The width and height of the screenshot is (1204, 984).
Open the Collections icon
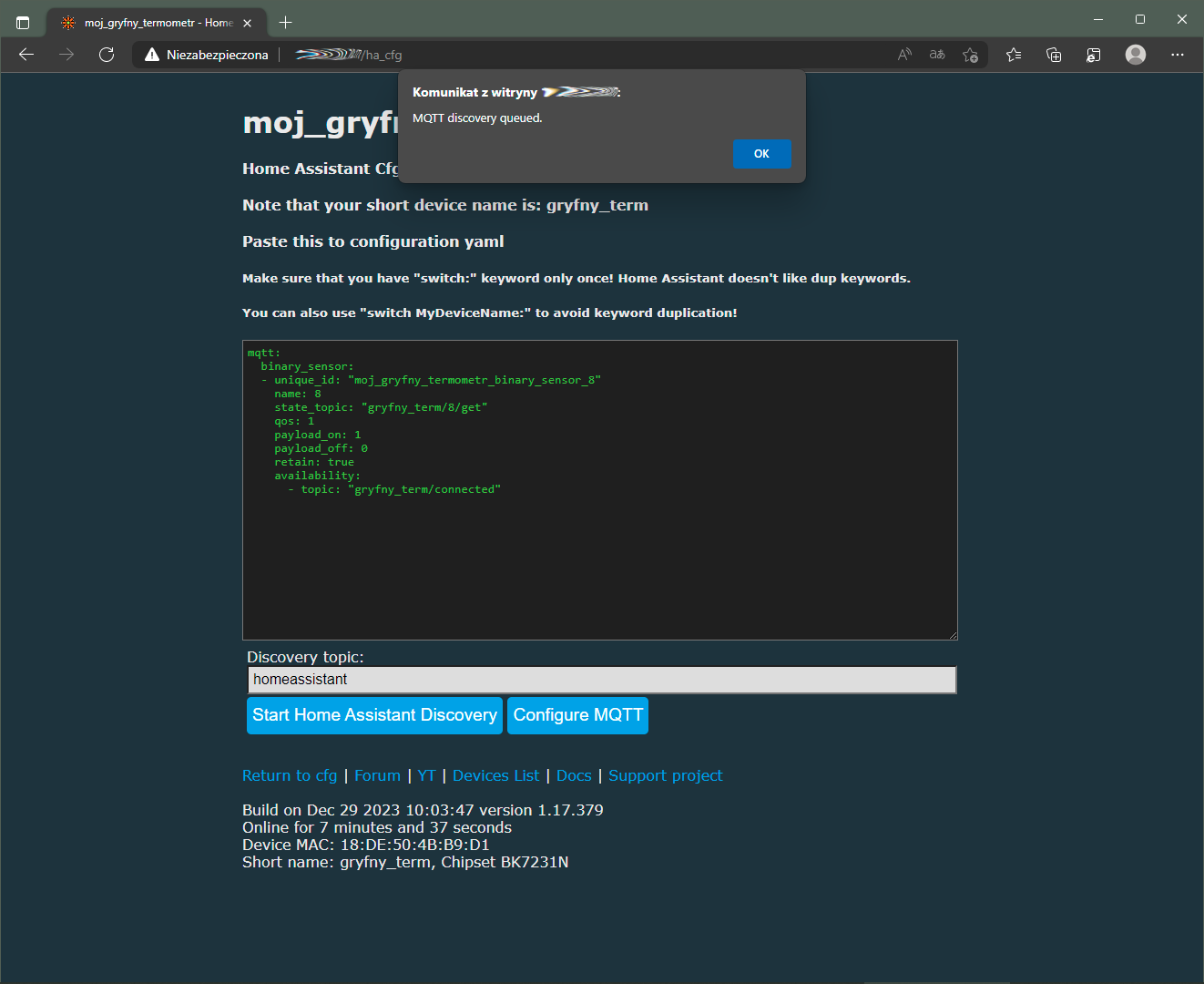click(1054, 55)
